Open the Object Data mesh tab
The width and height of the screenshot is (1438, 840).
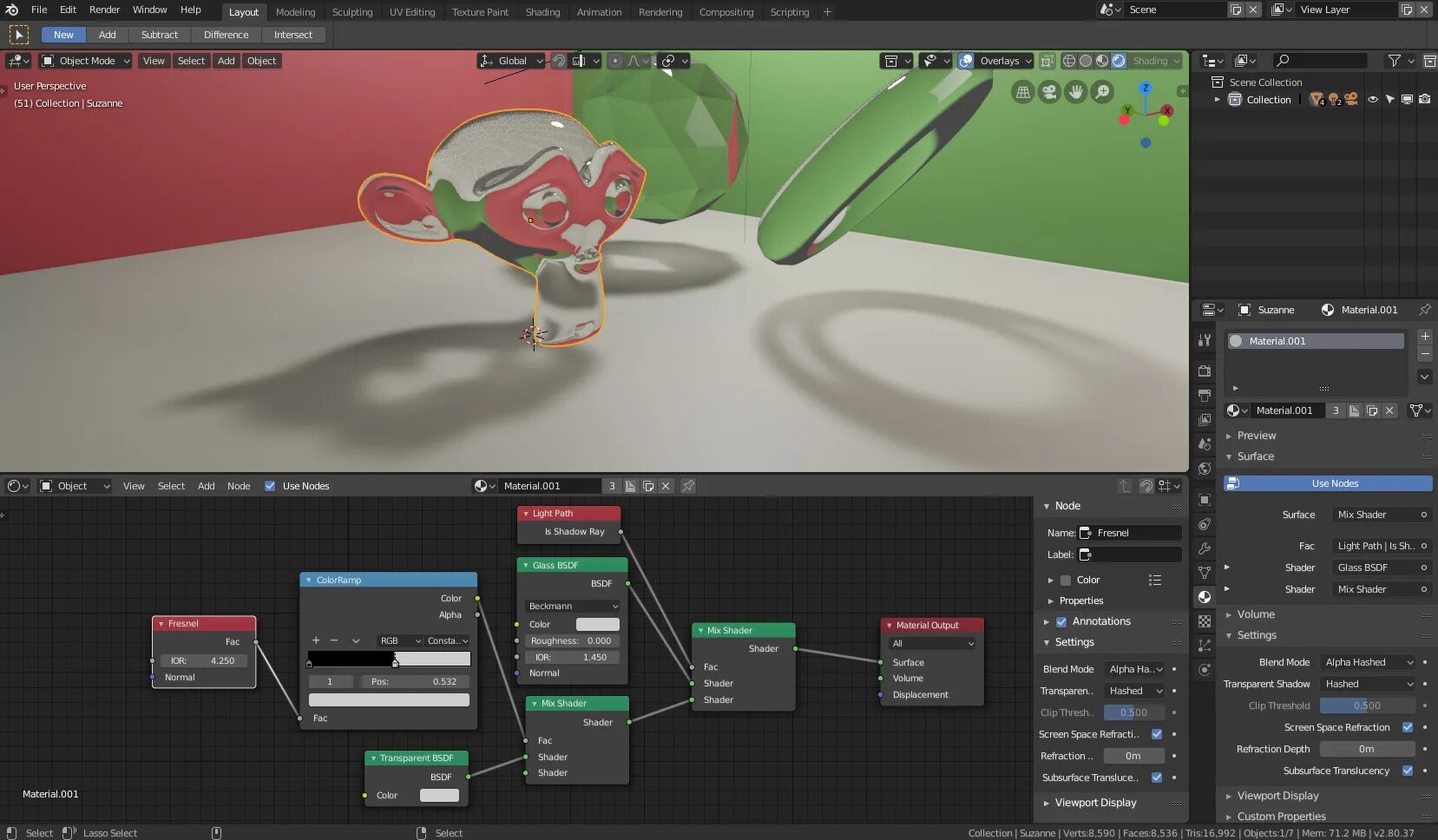[x=1204, y=573]
